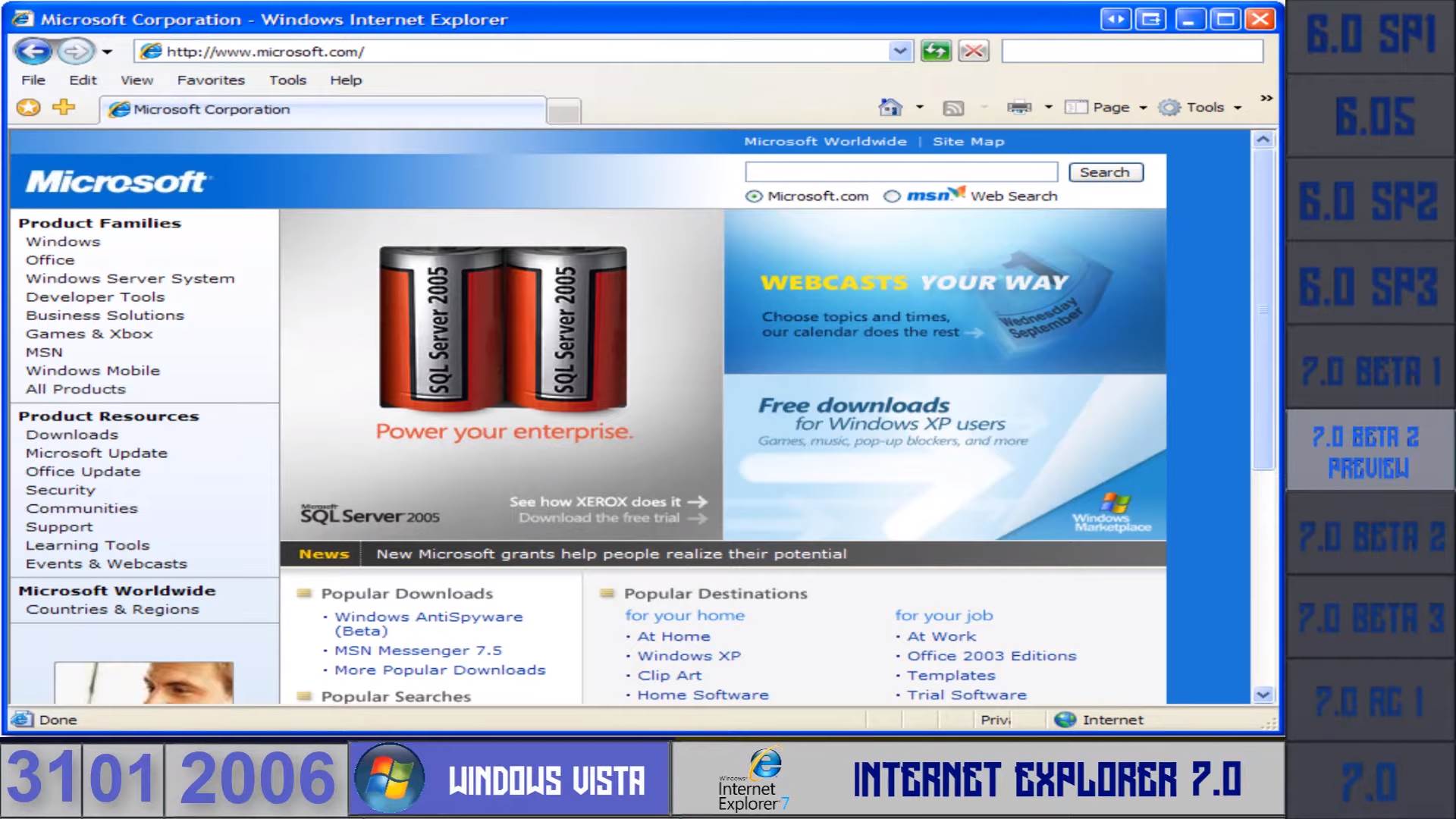The width and height of the screenshot is (1456, 819).
Task: Click the Back navigation arrow
Action: point(33,51)
